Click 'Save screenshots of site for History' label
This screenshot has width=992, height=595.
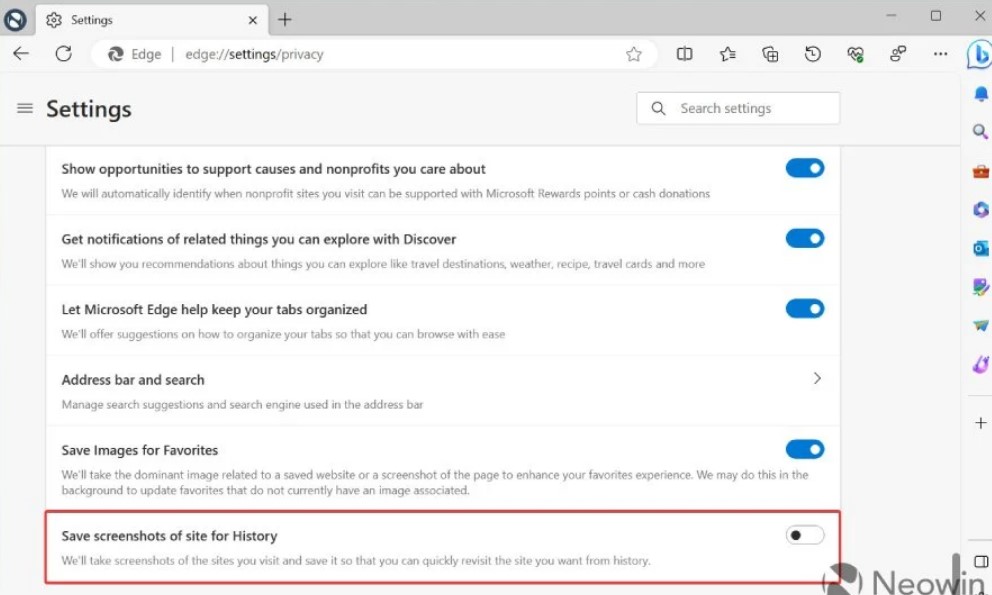tap(169, 536)
